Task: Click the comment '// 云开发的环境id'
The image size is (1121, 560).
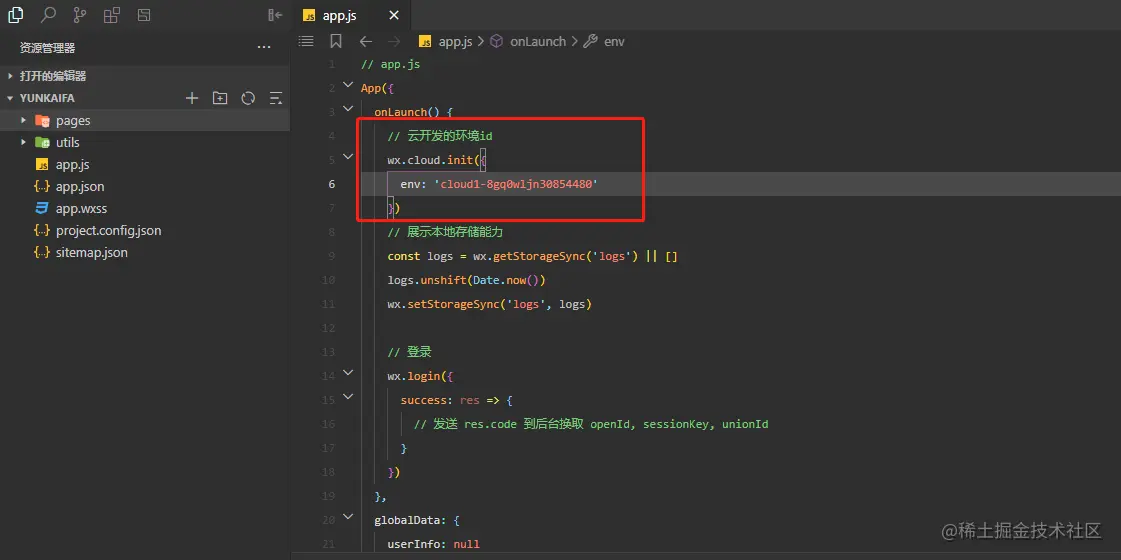Action: (x=440, y=137)
